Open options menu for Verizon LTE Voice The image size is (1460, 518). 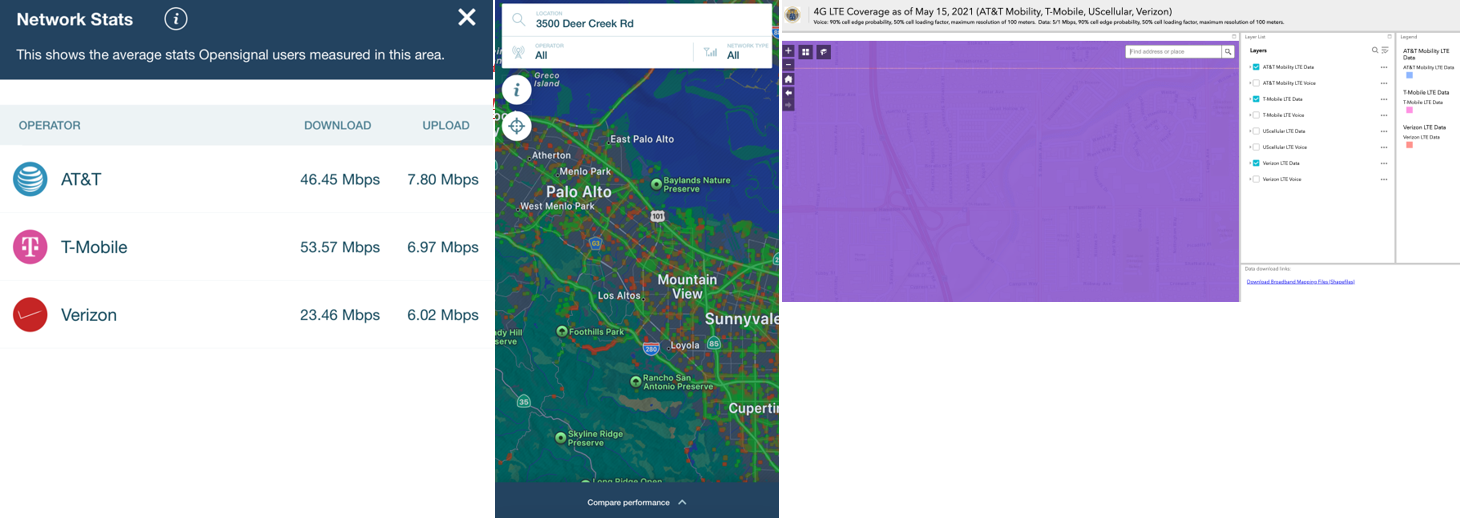(x=1384, y=179)
